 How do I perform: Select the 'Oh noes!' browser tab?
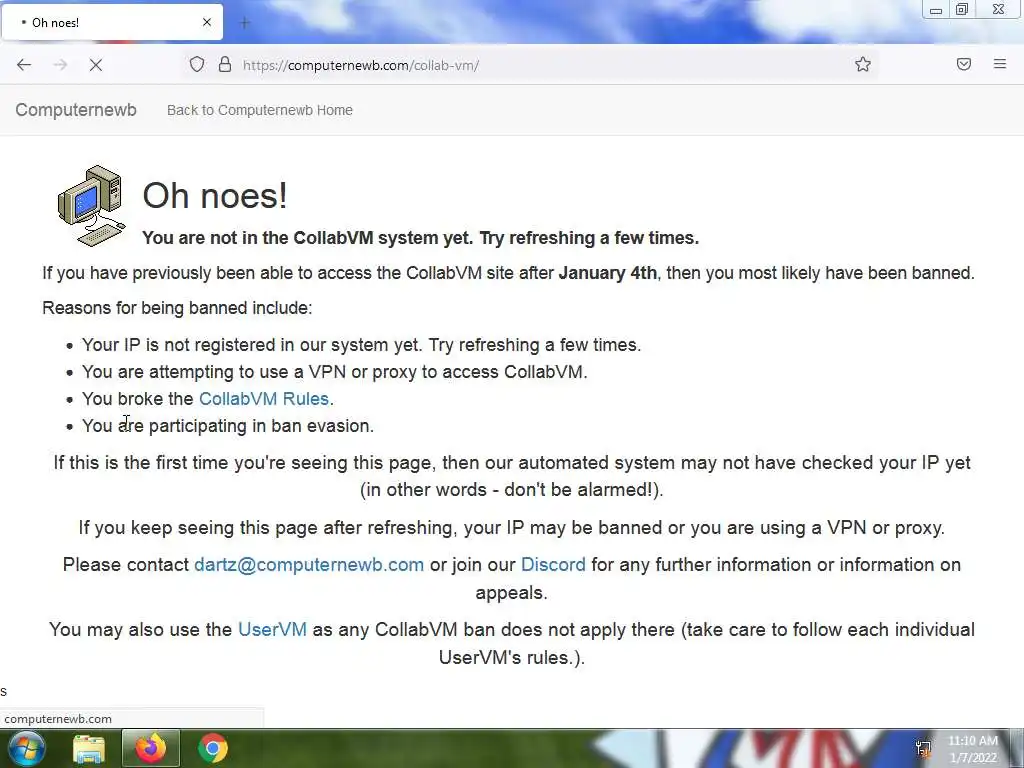(x=112, y=22)
